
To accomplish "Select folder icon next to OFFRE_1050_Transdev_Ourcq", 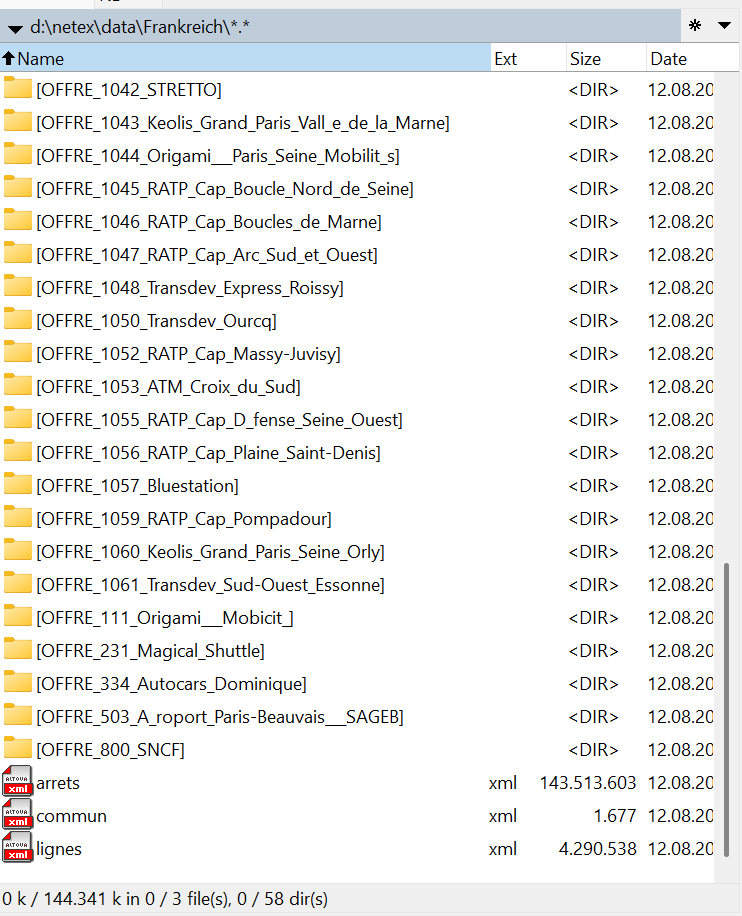I will [18, 319].
